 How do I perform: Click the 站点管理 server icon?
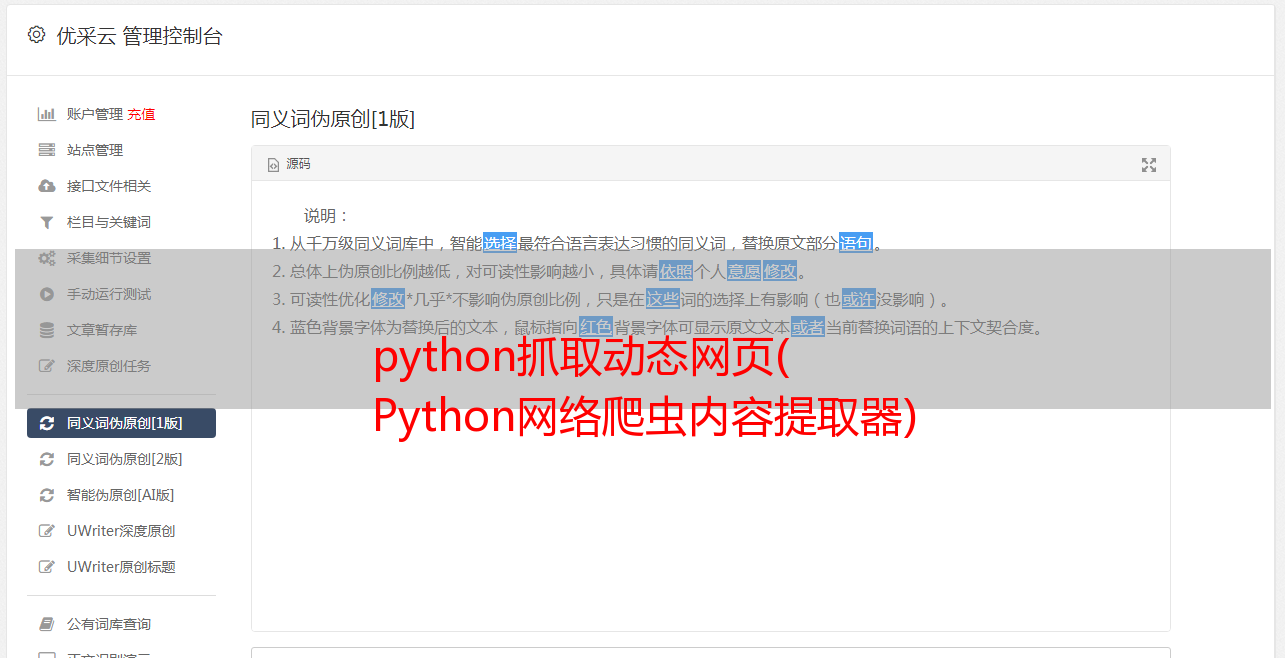tap(46, 150)
